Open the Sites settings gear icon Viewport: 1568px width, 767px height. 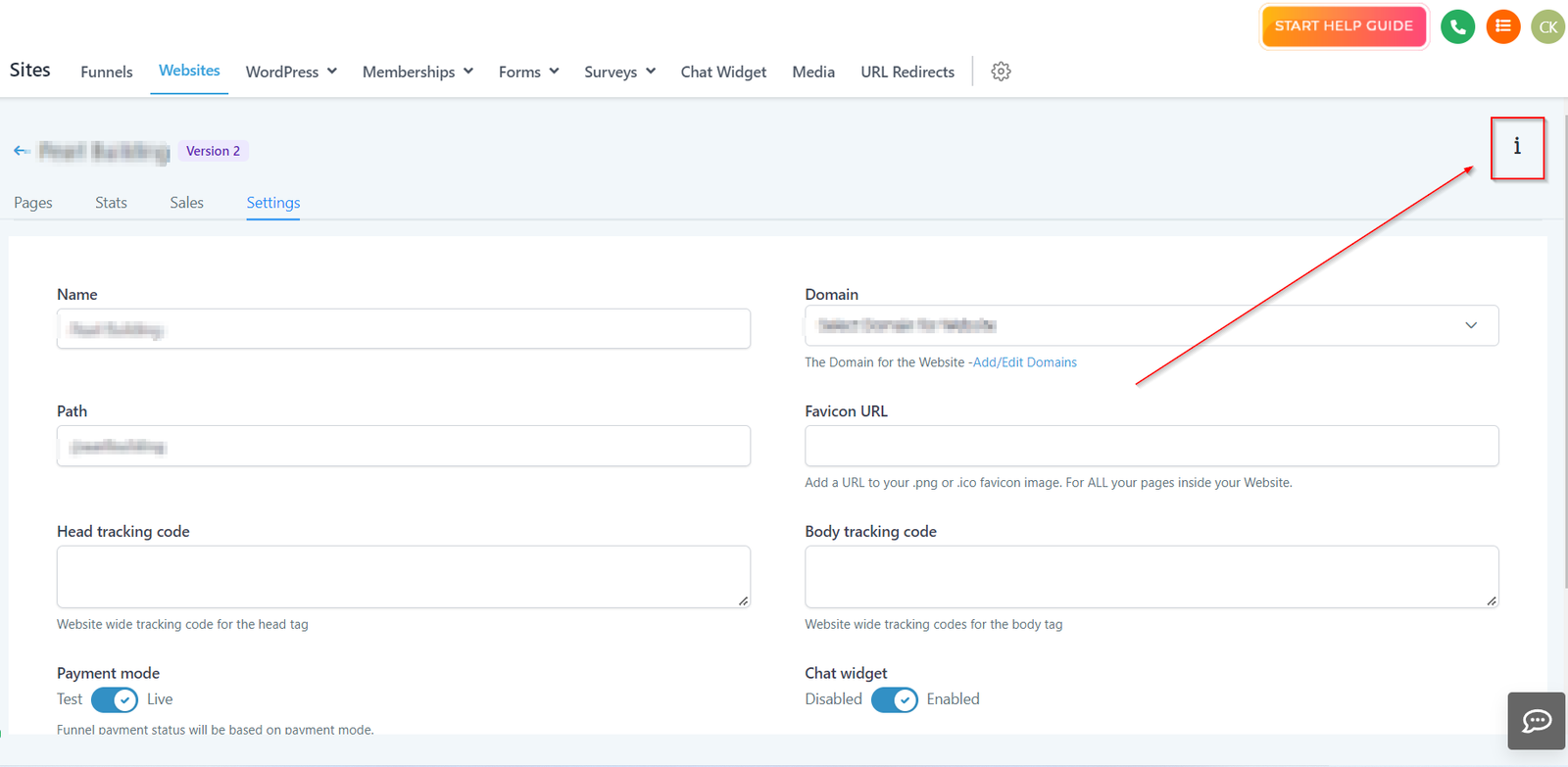pos(1001,72)
